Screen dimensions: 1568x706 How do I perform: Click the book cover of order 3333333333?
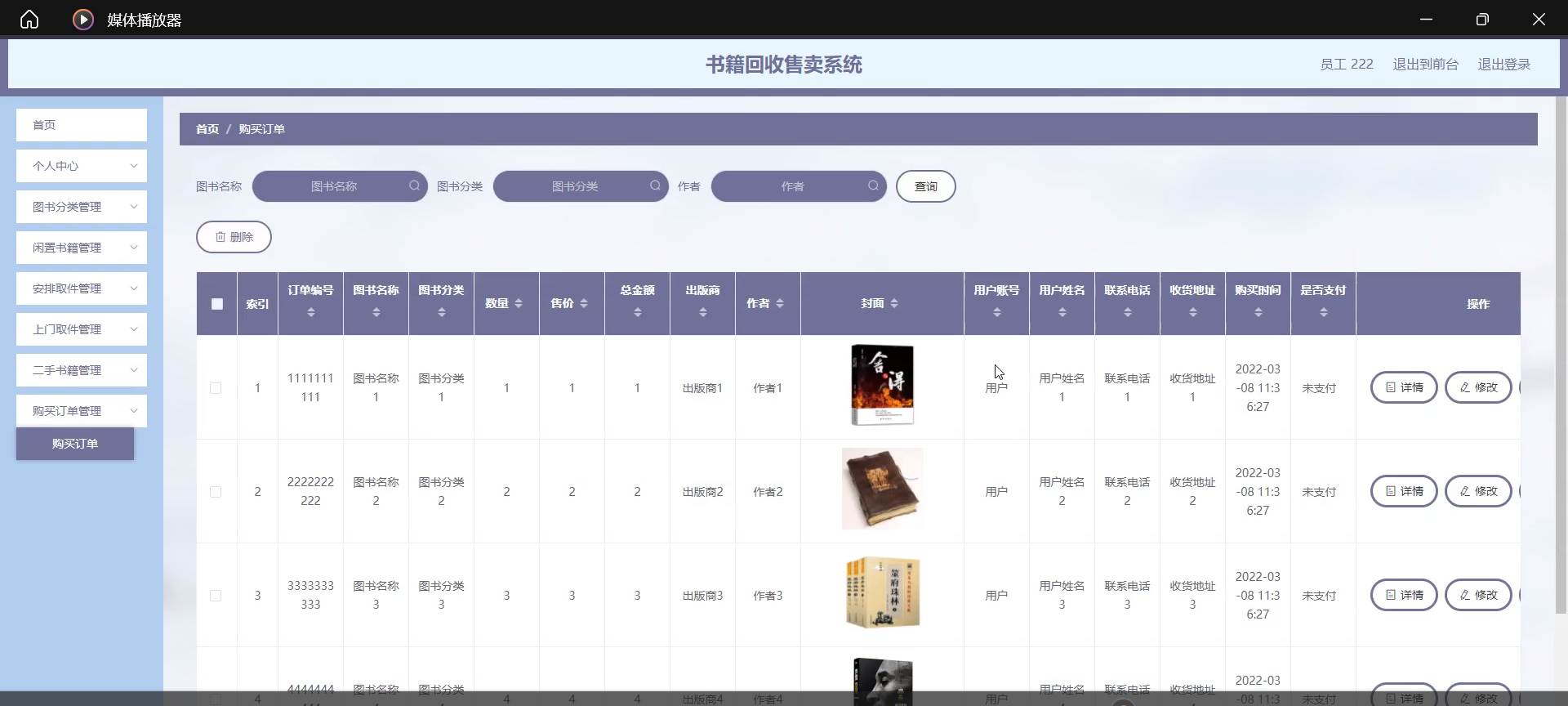(x=882, y=592)
